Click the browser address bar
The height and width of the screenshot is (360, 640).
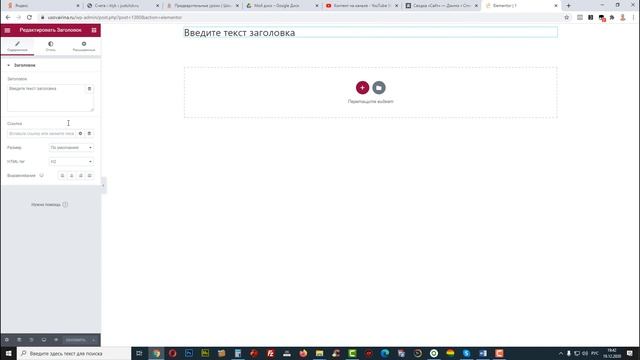pyautogui.click(x=300, y=18)
